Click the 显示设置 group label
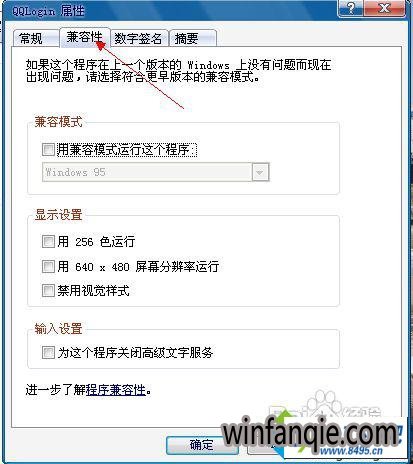The width and height of the screenshot is (413, 464). click(x=58, y=215)
